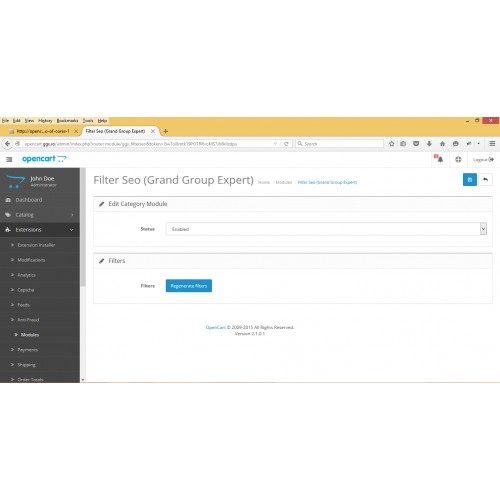Open the Status dropdown showing Enabled
Screen dimensions: 500x500
pyautogui.click(x=326, y=229)
